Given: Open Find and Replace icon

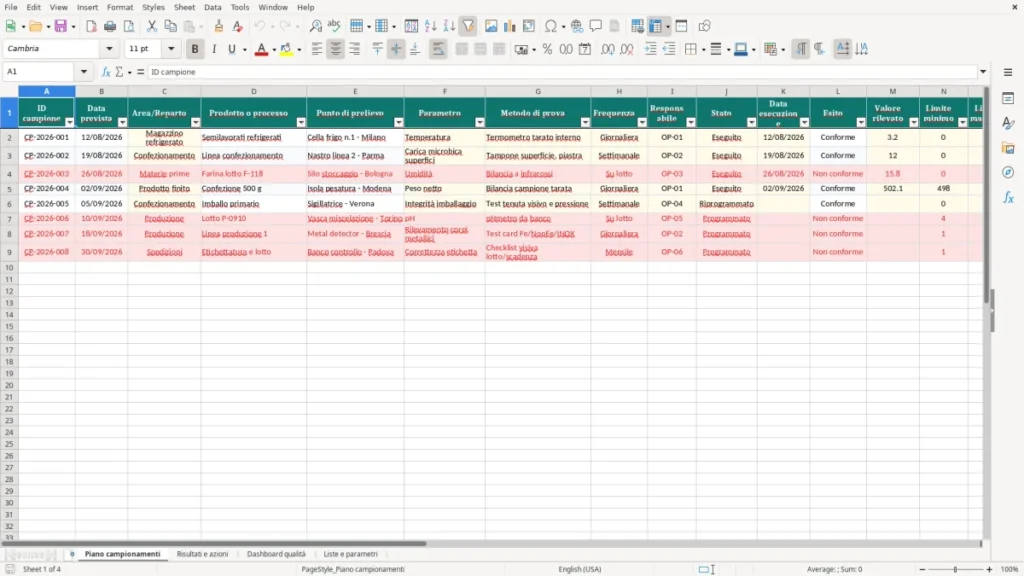Looking at the screenshot, I should (315, 26).
